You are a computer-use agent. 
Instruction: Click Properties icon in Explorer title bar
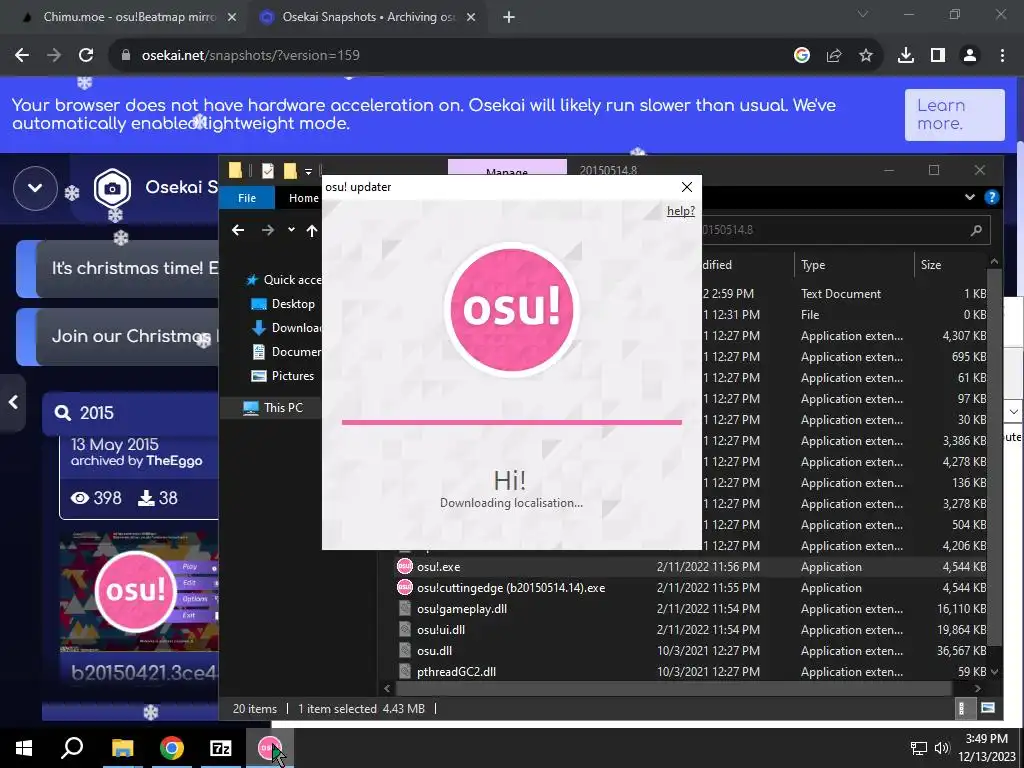coord(268,171)
